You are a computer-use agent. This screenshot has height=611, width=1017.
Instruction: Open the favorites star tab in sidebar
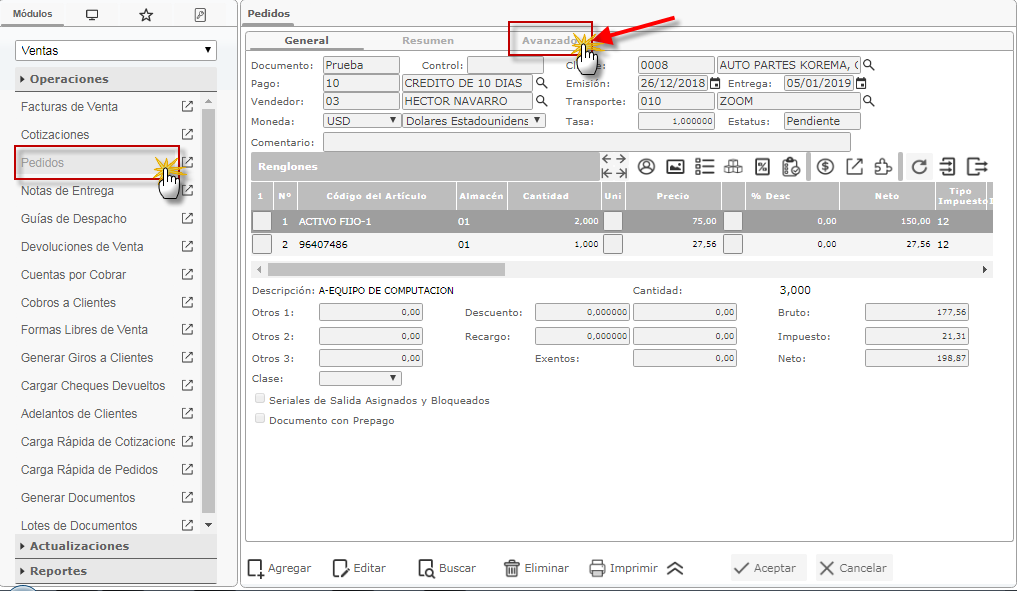146,15
